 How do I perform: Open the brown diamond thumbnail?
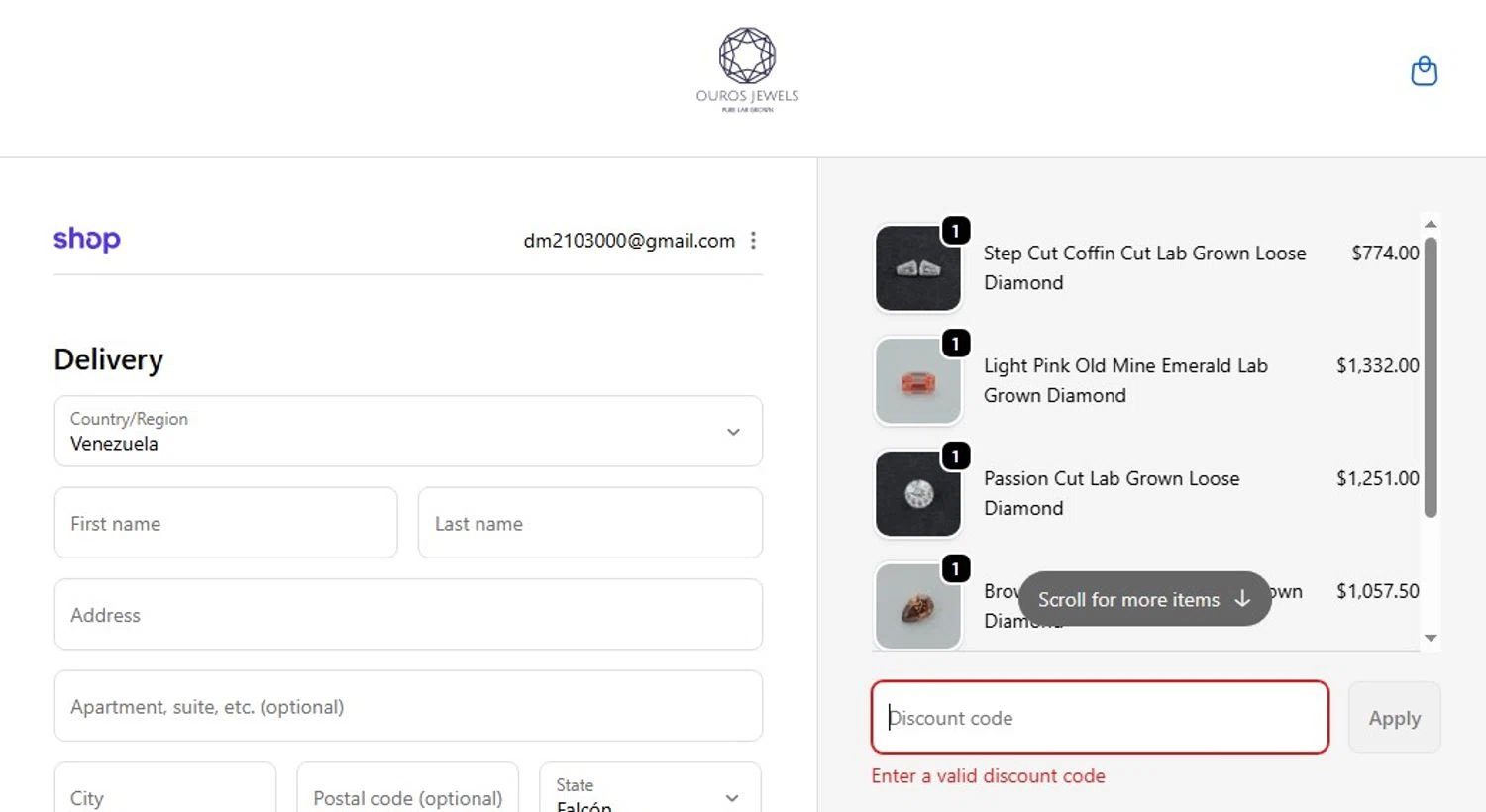click(918, 606)
